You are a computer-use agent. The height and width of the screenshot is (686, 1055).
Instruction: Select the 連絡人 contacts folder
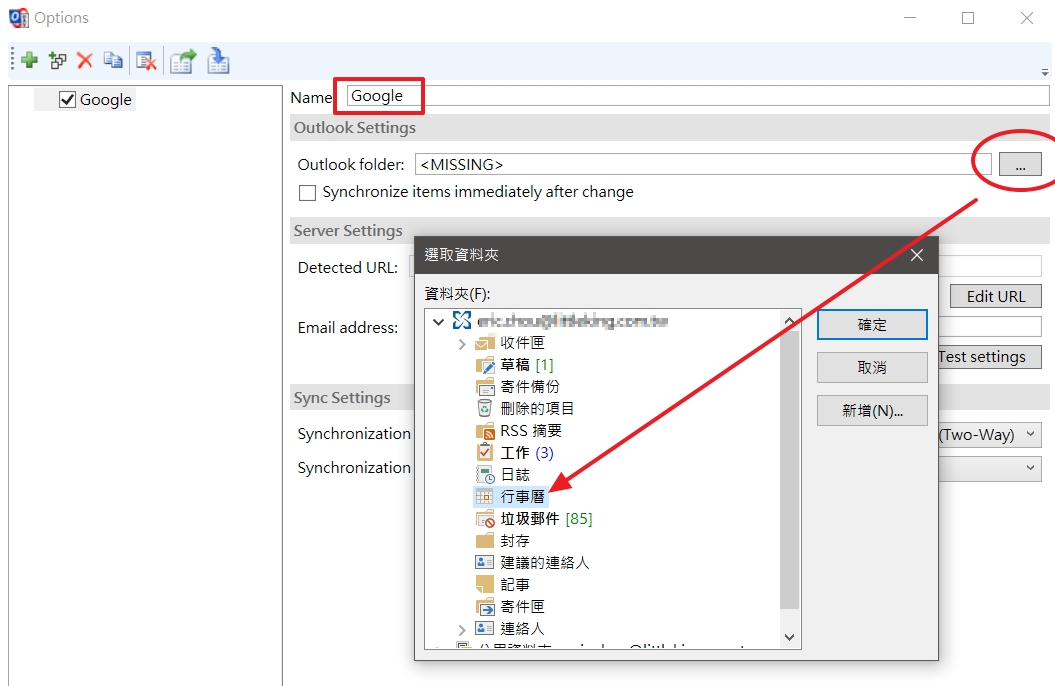click(x=522, y=628)
